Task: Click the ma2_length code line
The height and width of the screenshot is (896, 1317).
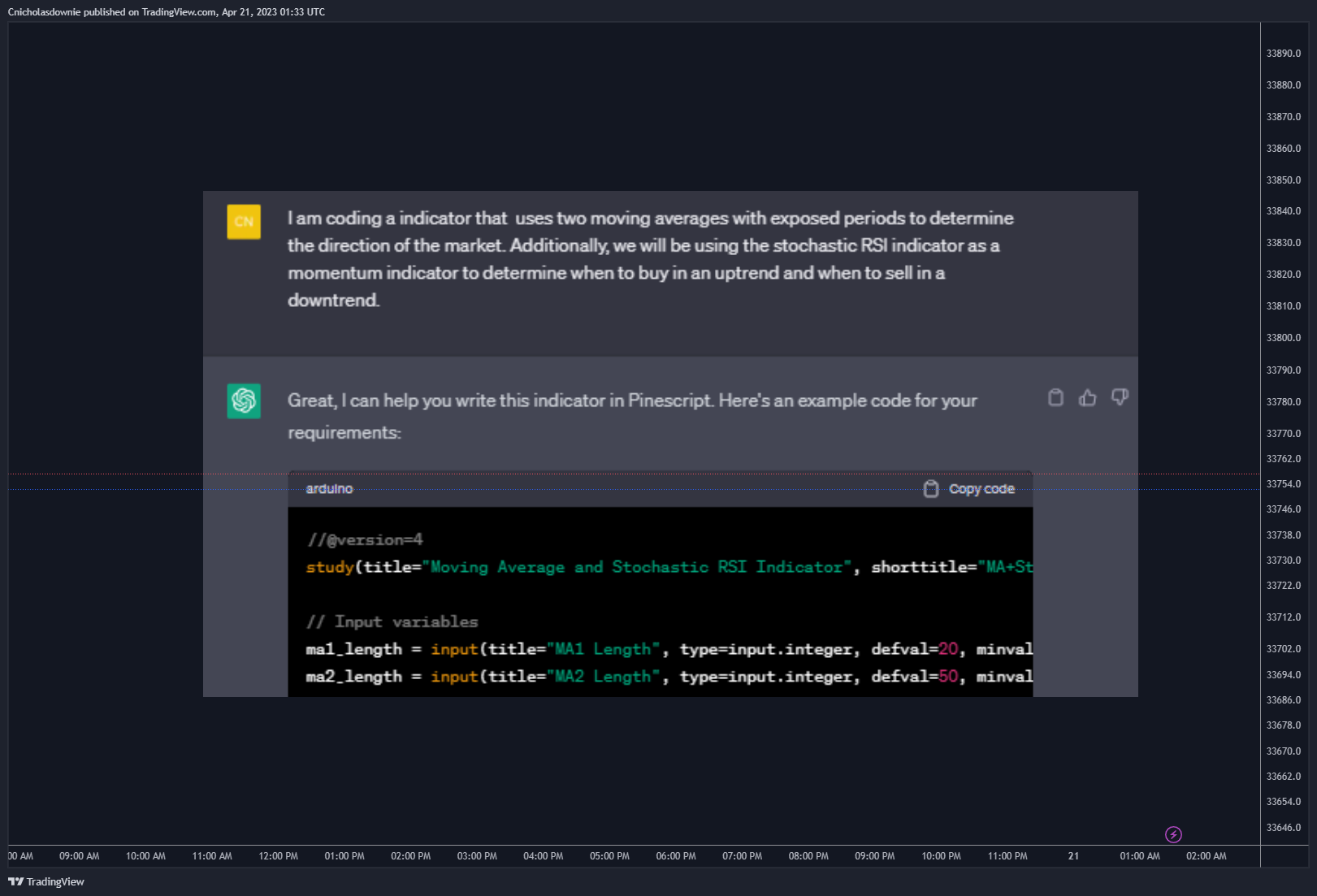Action: pos(669,677)
